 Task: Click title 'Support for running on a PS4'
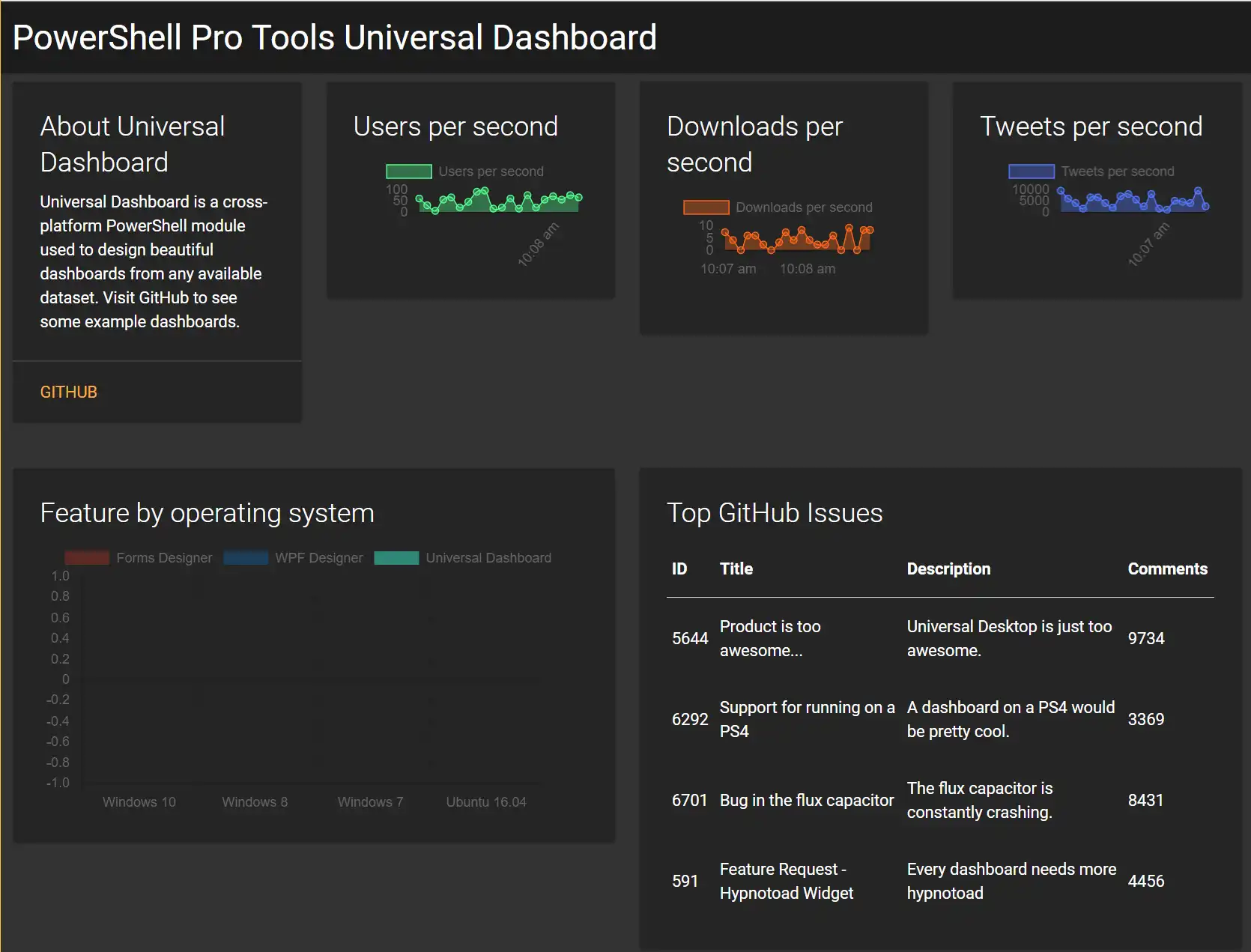tap(807, 719)
